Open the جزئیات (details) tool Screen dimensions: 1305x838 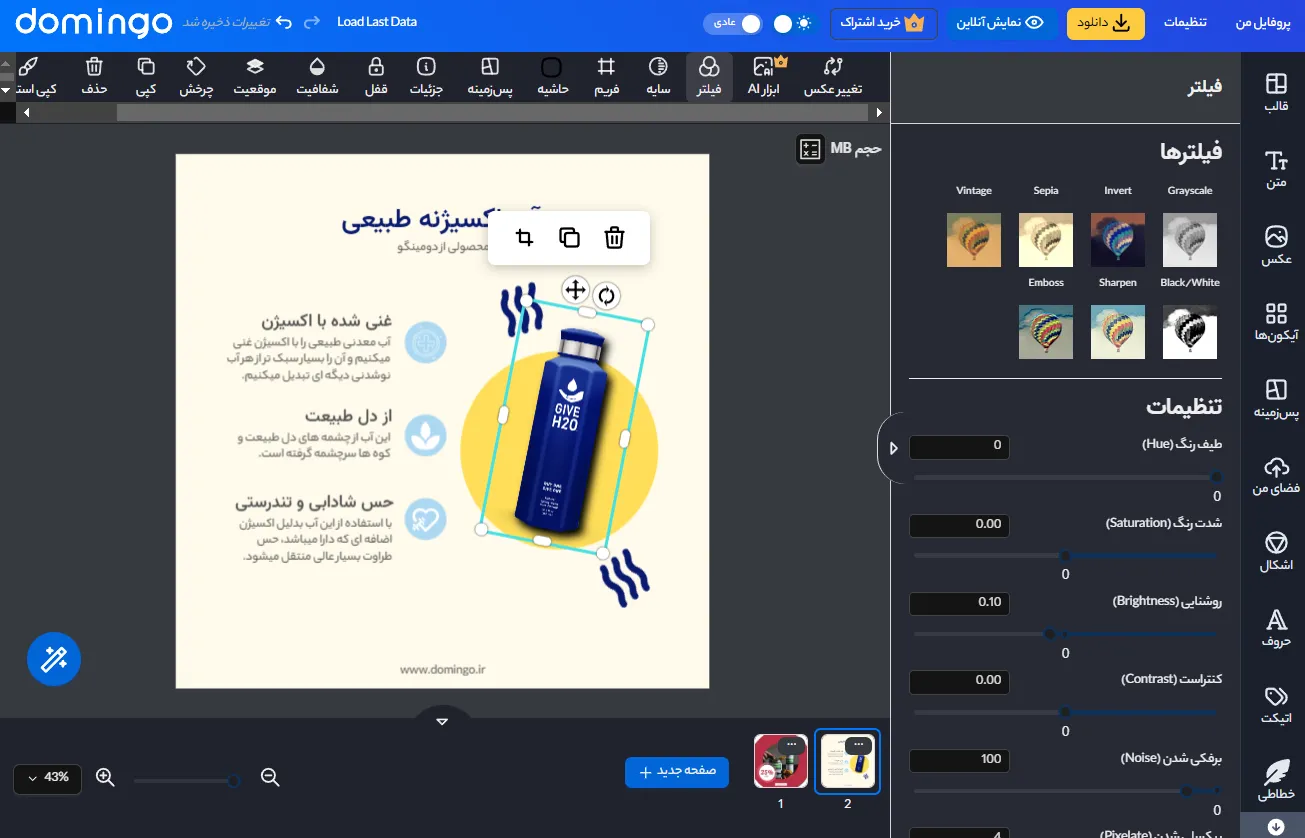click(x=426, y=77)
